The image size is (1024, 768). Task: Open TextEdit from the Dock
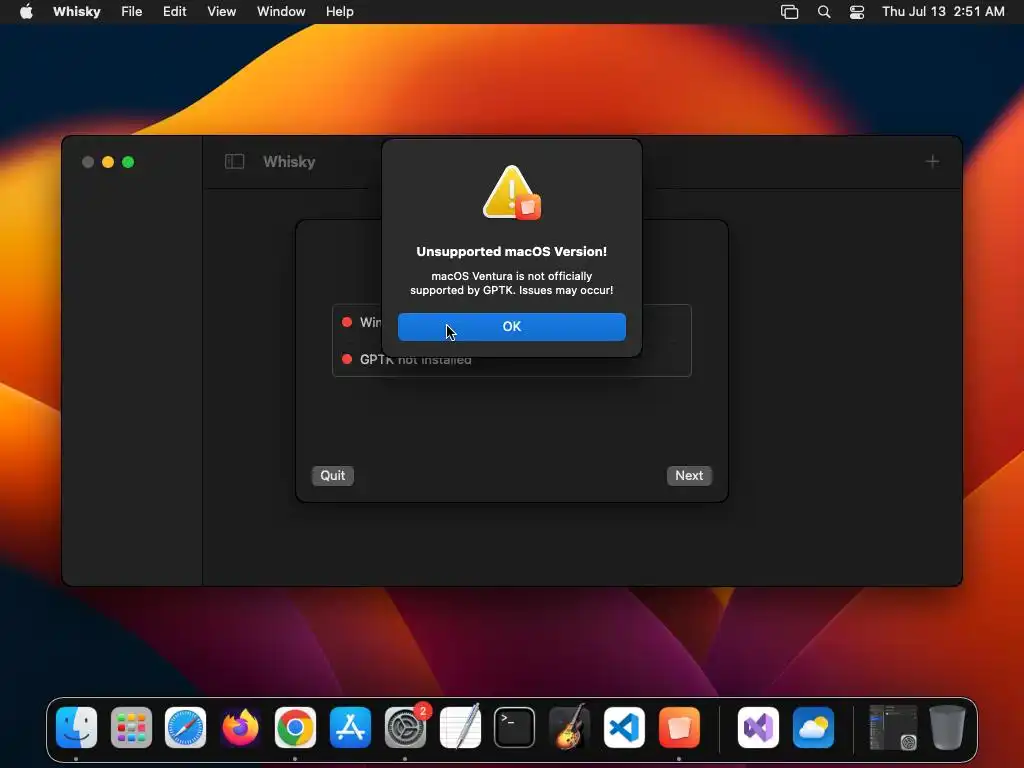(460, 728)
